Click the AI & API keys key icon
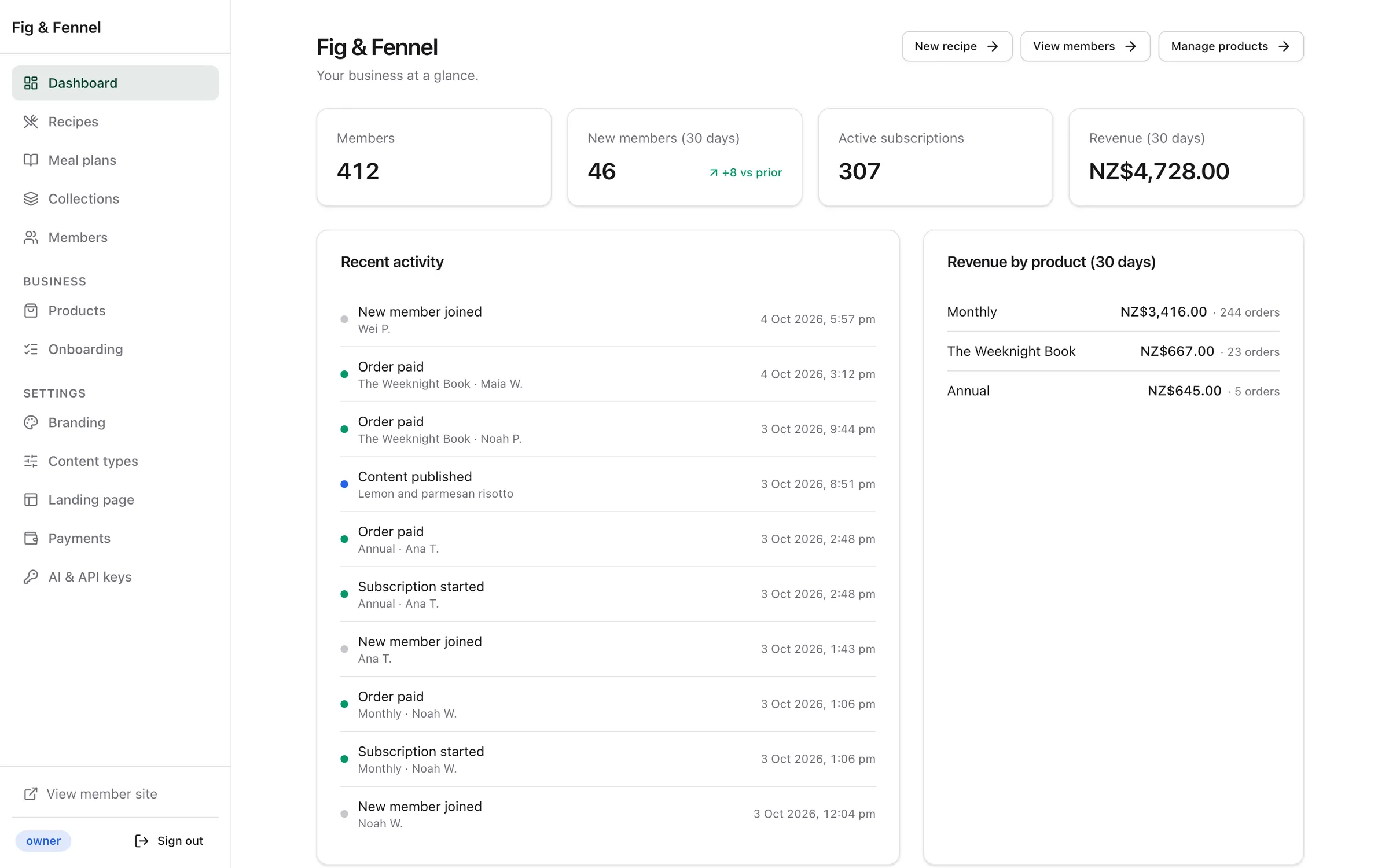Viewport: 1389px width, 868px height. tap(31, 577)
